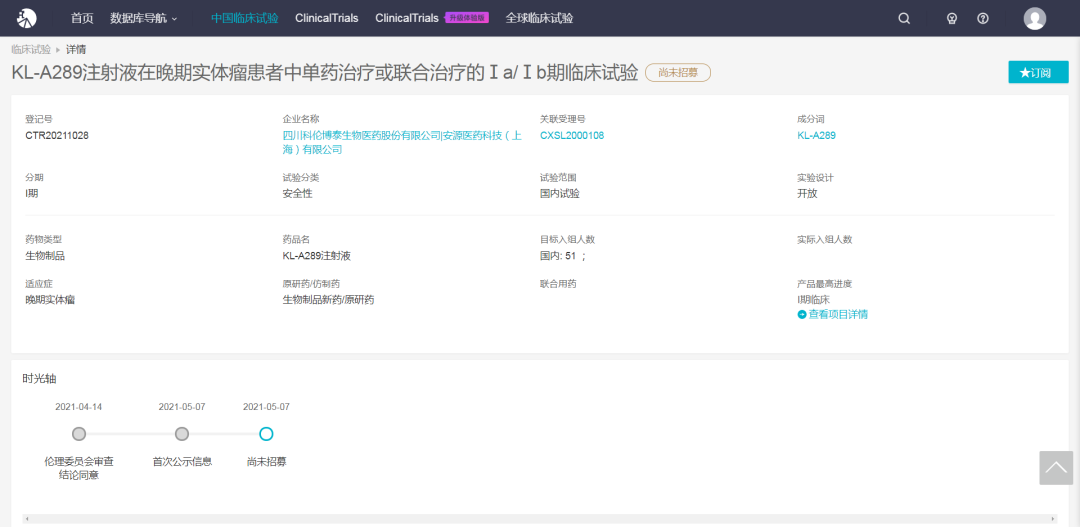The image size is (1080, 527).
Task: Open the KL-A289 ingredient link
Action: 816,136
